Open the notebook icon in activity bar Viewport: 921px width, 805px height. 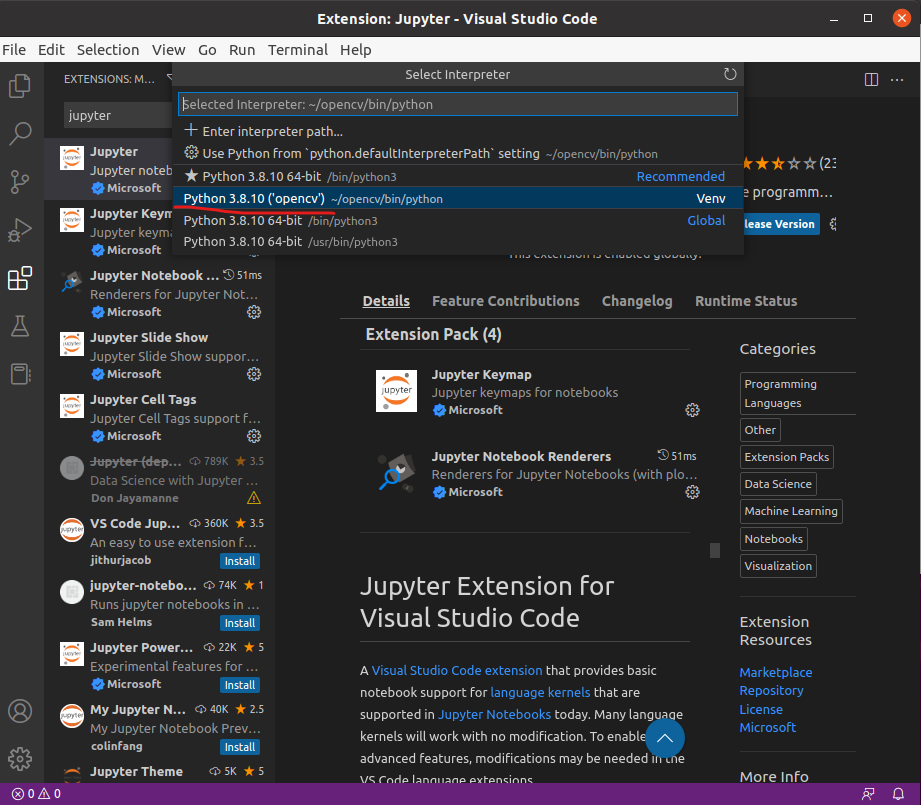(20, 374)
